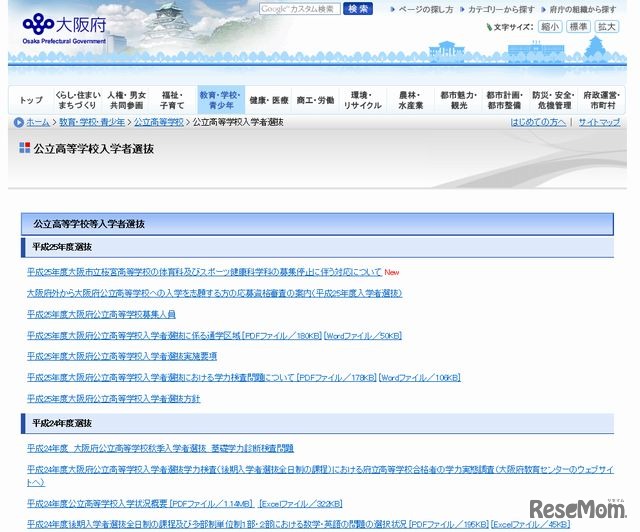Open 健康・医療 tab
640x532 pixels.
point(269,100)
